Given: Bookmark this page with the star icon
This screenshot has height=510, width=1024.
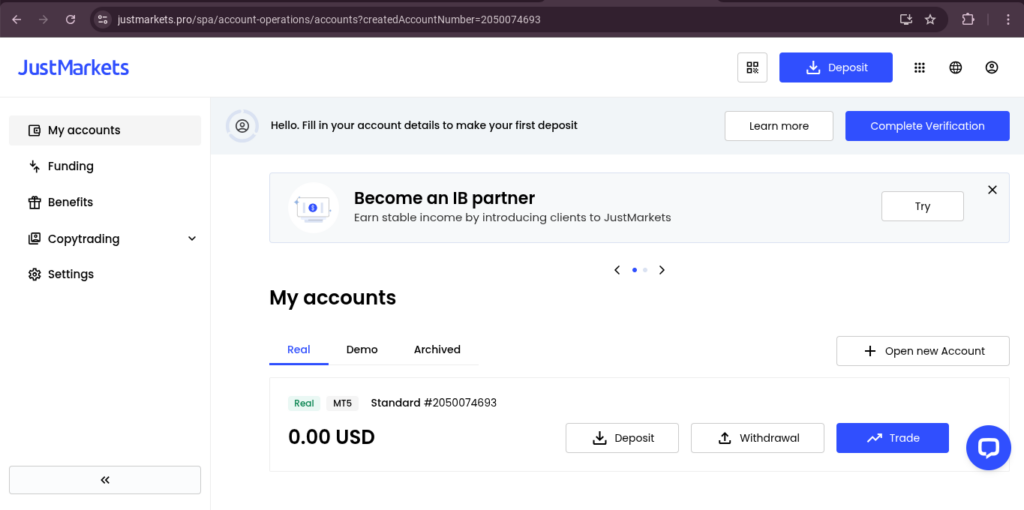Looking at the screenshot, I should click(930, 20).
